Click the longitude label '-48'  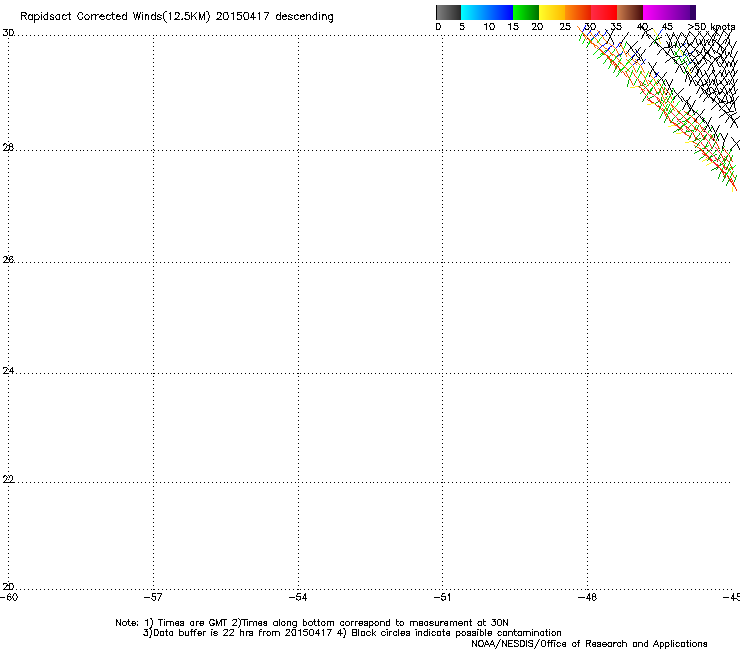coord(588,597)
